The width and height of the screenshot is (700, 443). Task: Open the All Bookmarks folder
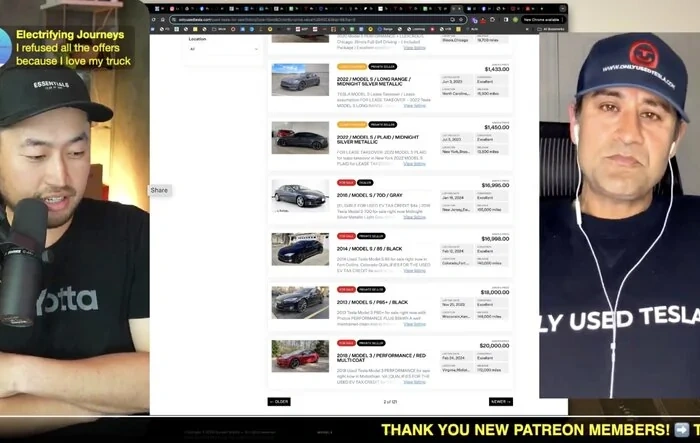(x=551, y=29)
